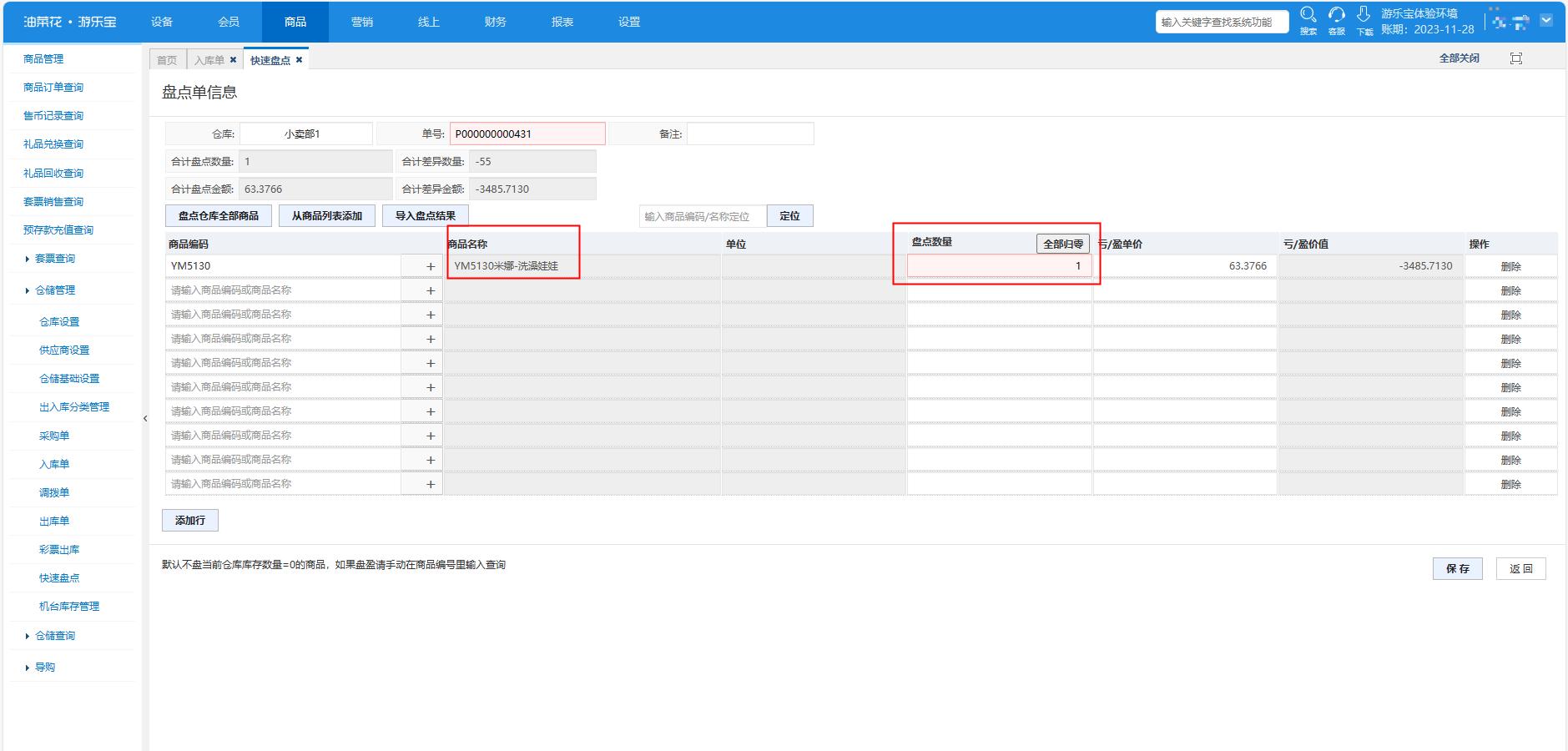Click 盘点仓库全部商品 button
Screen dimensions: 1568x751
pos(219,215)
